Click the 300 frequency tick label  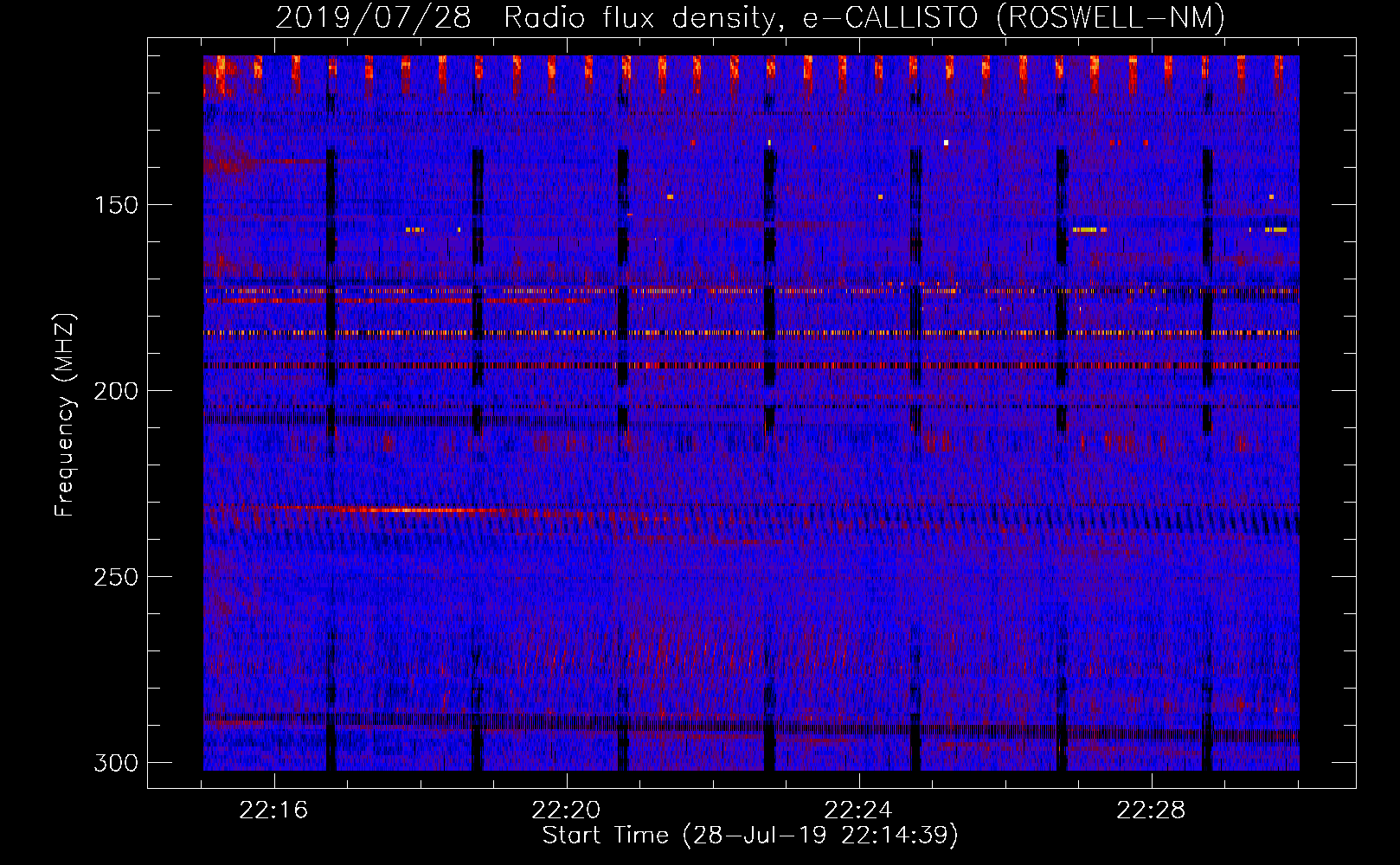(x=116, y=763)
